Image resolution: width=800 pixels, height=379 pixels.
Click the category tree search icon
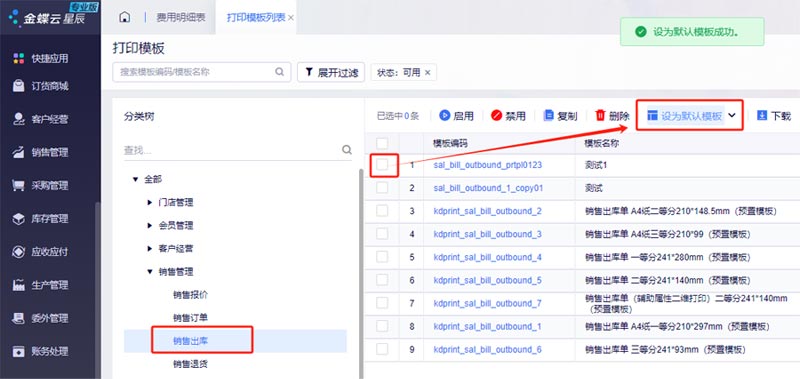pos(347,150)
